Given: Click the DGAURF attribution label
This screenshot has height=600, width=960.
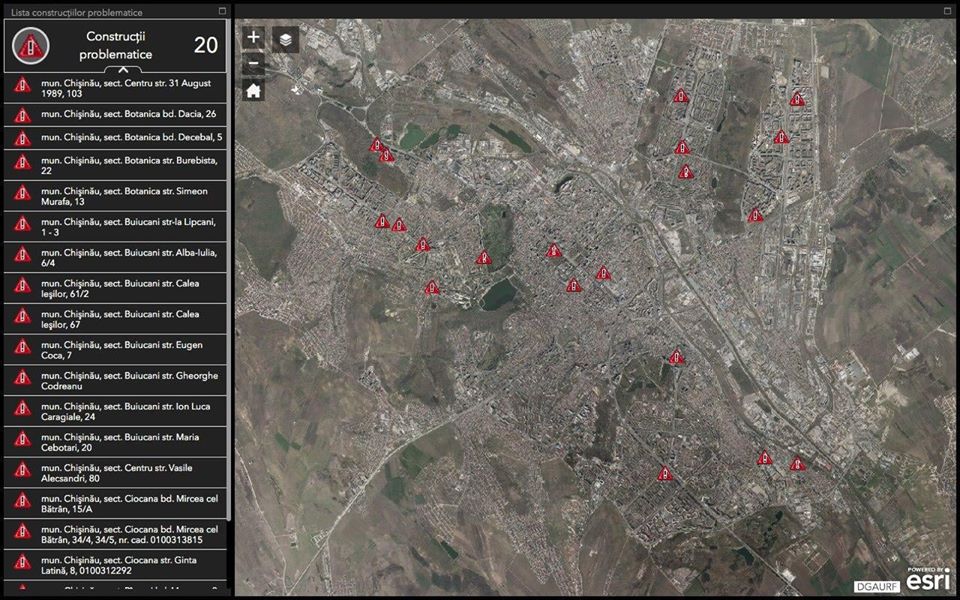Looking at the screenshot, I should 877,586.
